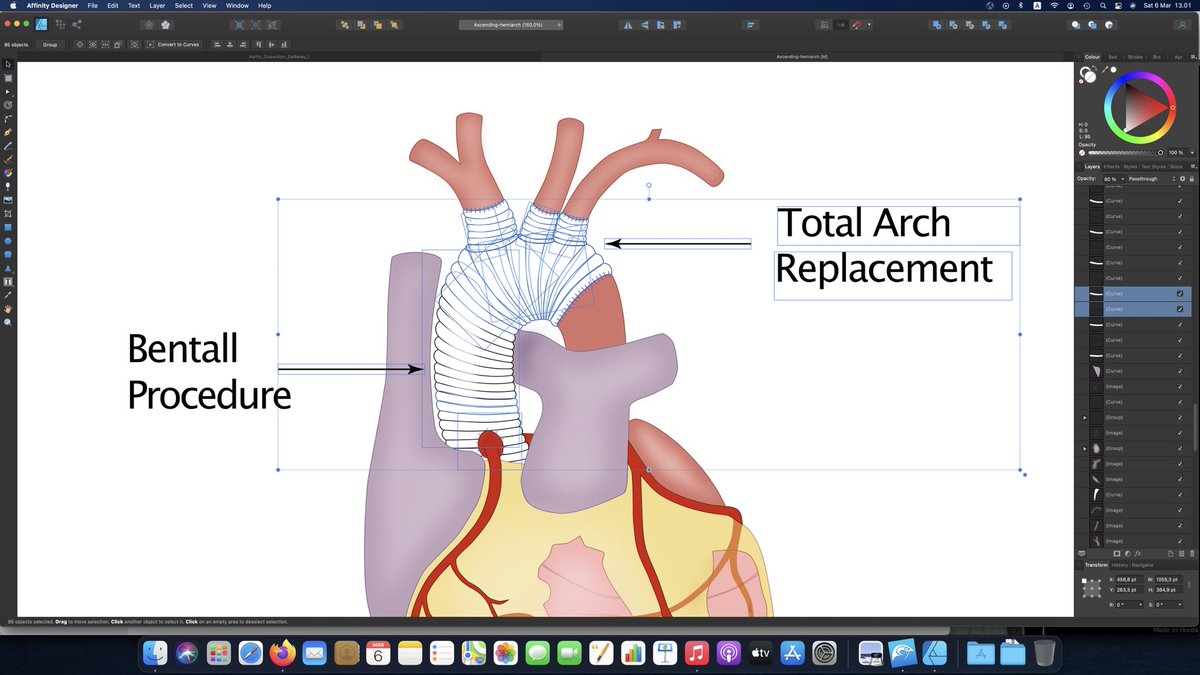The width and height of the screenshot is (1200, 675).
Task: Select the Artistic Text tool
Action: [8, 282]
